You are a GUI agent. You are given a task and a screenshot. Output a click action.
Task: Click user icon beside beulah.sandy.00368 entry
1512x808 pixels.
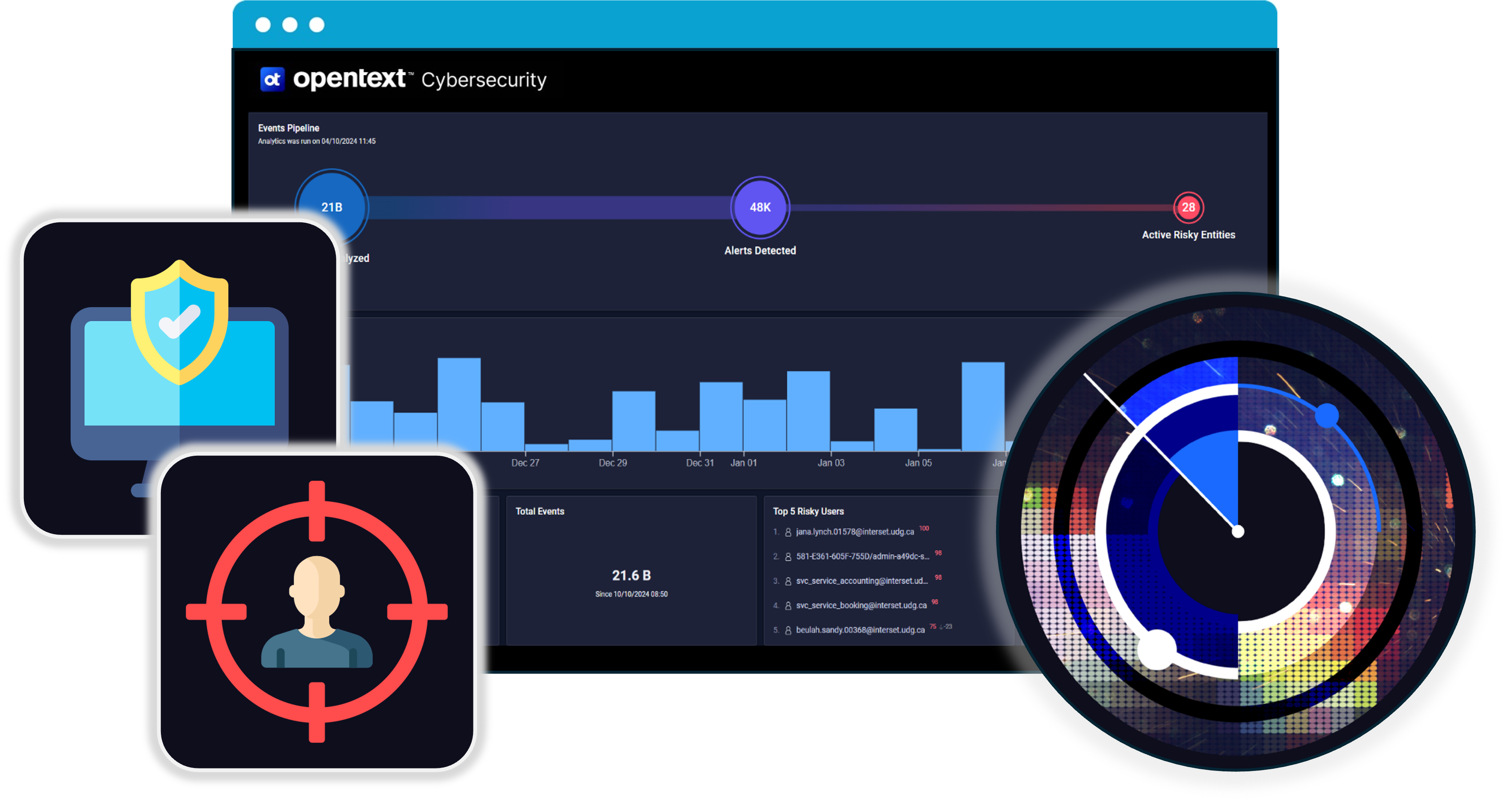click(x=787, y=631)
